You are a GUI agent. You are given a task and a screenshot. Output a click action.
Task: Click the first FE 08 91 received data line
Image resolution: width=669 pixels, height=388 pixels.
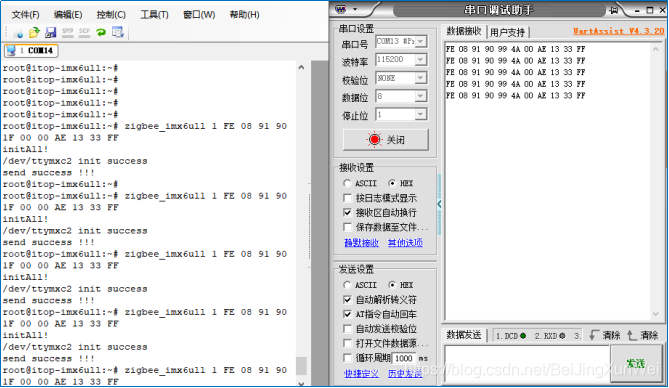pos(515,49)
